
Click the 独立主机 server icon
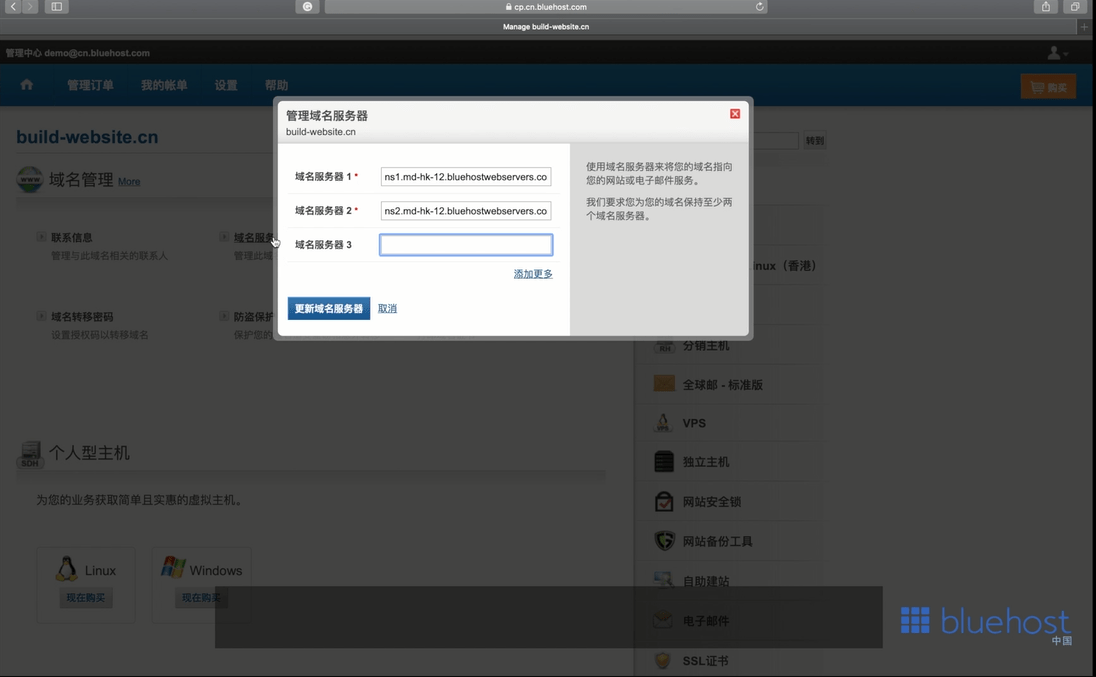click(x=664, y=461)
